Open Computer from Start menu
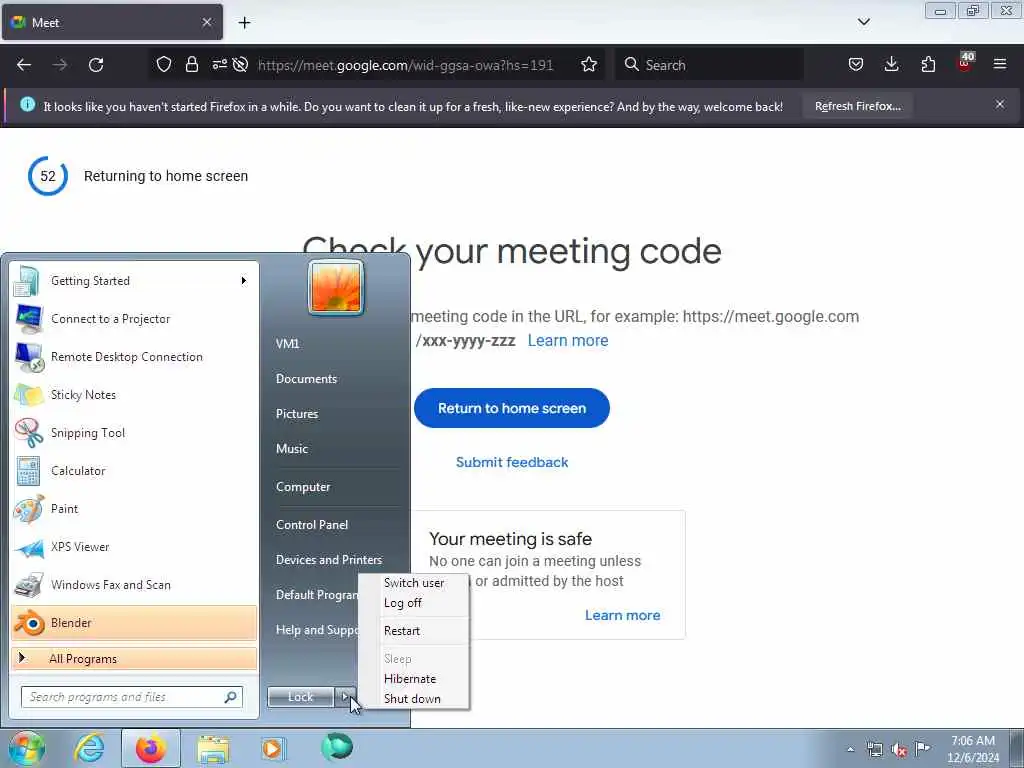The height and width of the screenshot is (768, 1024). 303,487
